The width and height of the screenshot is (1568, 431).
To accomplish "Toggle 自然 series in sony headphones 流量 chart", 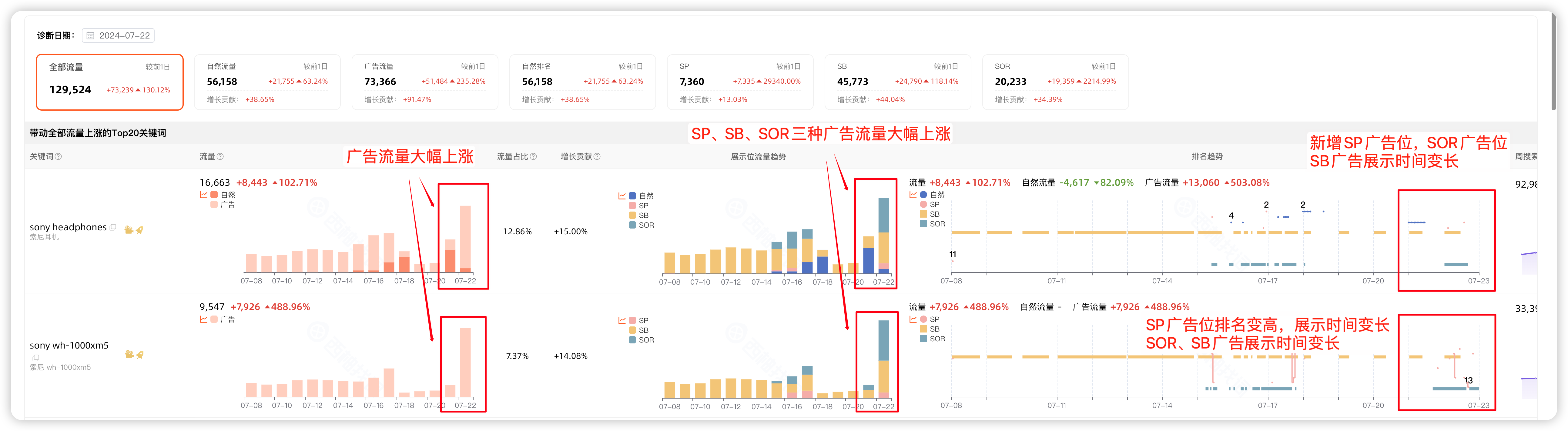I will click(x=223, y=195).
